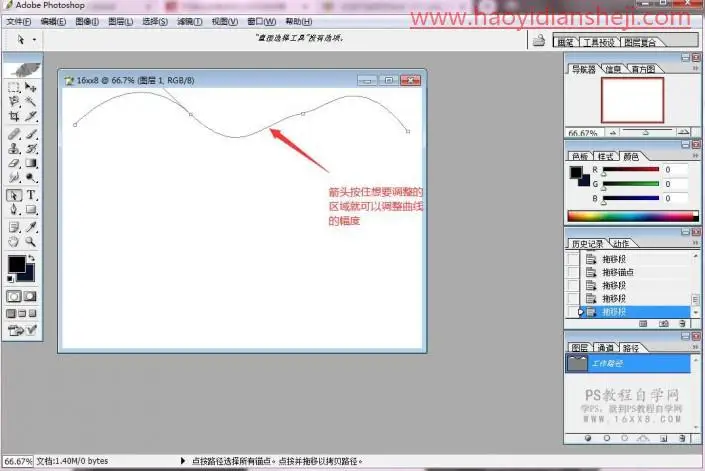This screenshot has width=705, height=471.
Task: Select the Move tool
Action: coord(31,88)
